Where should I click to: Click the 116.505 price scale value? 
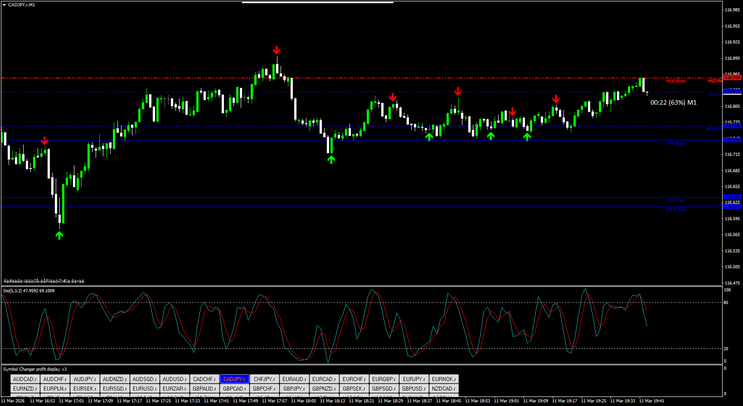tap(732, 267)
